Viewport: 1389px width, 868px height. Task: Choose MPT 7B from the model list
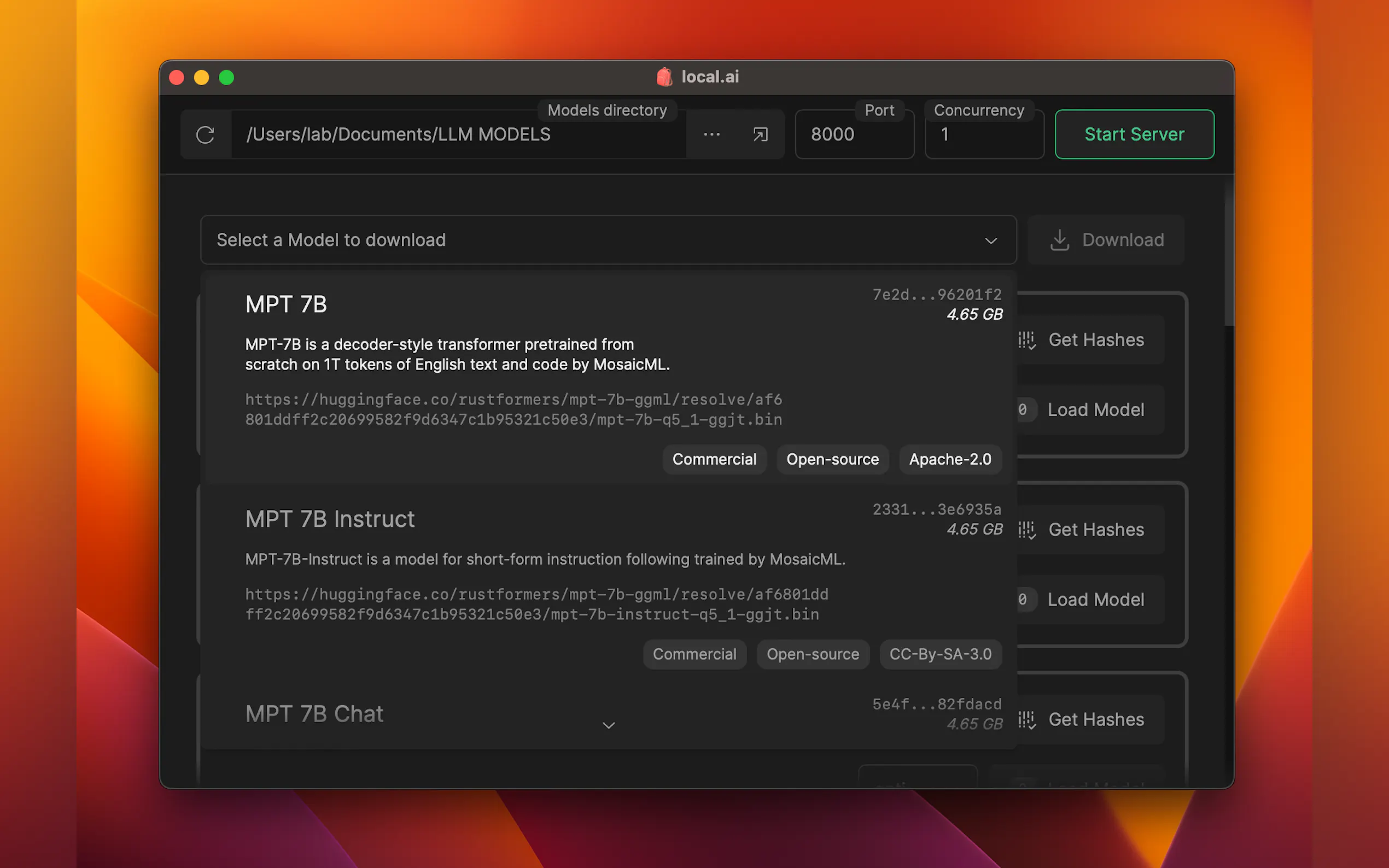point(608,379)
